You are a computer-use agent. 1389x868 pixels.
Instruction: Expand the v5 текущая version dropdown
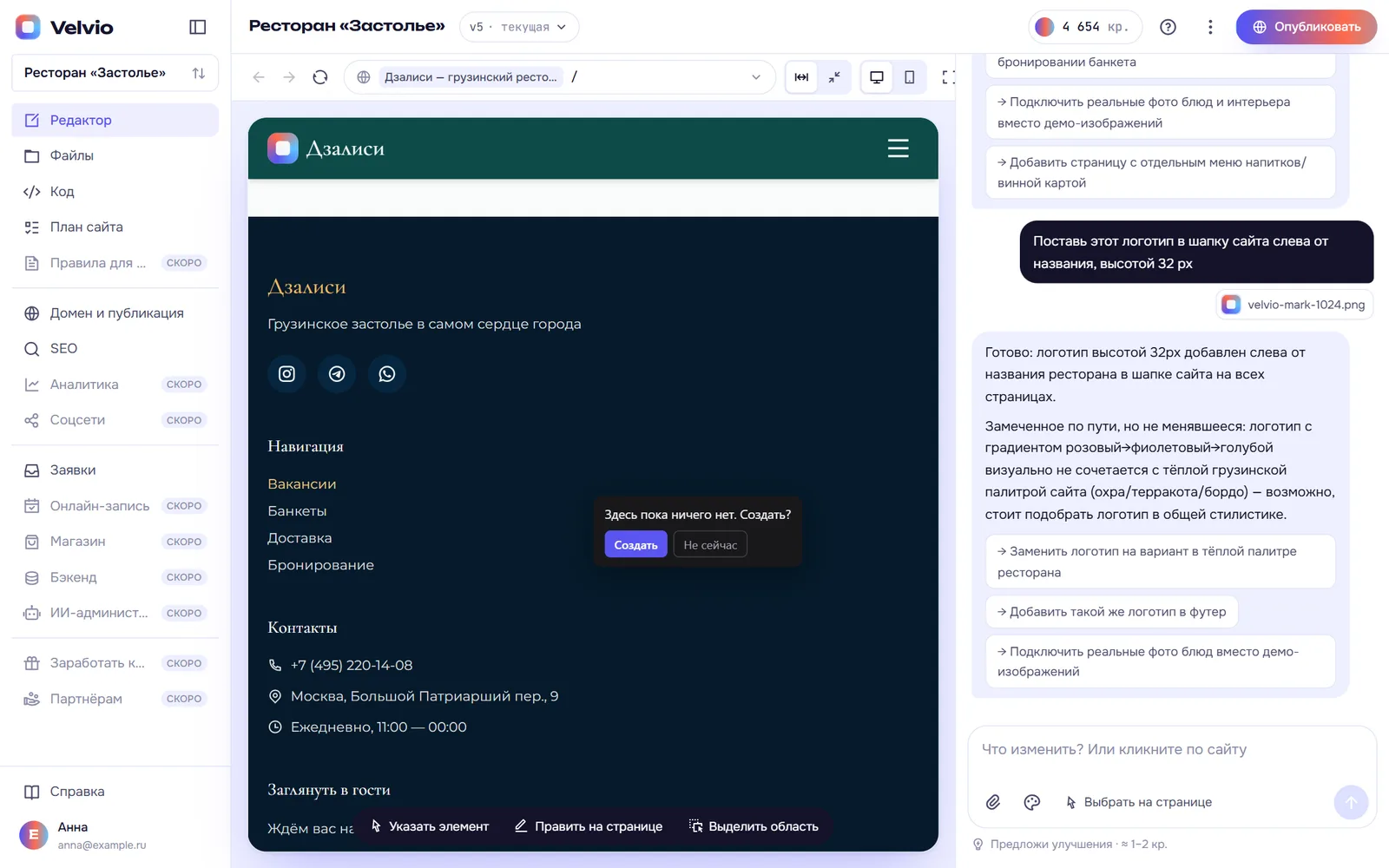pos(519,27)
